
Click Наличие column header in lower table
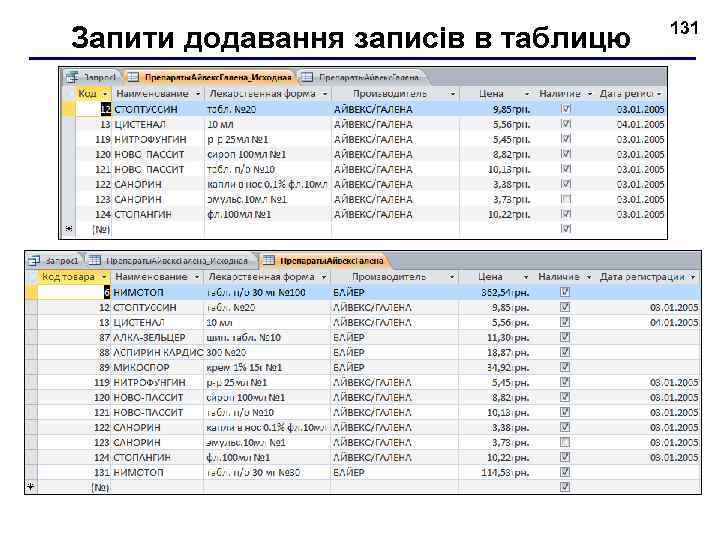[x=563, y=276]
